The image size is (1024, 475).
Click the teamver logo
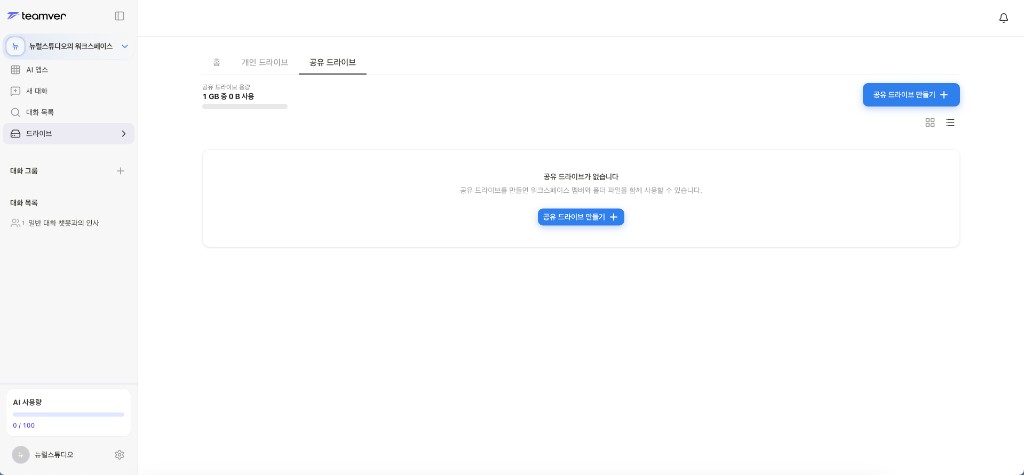37,16
